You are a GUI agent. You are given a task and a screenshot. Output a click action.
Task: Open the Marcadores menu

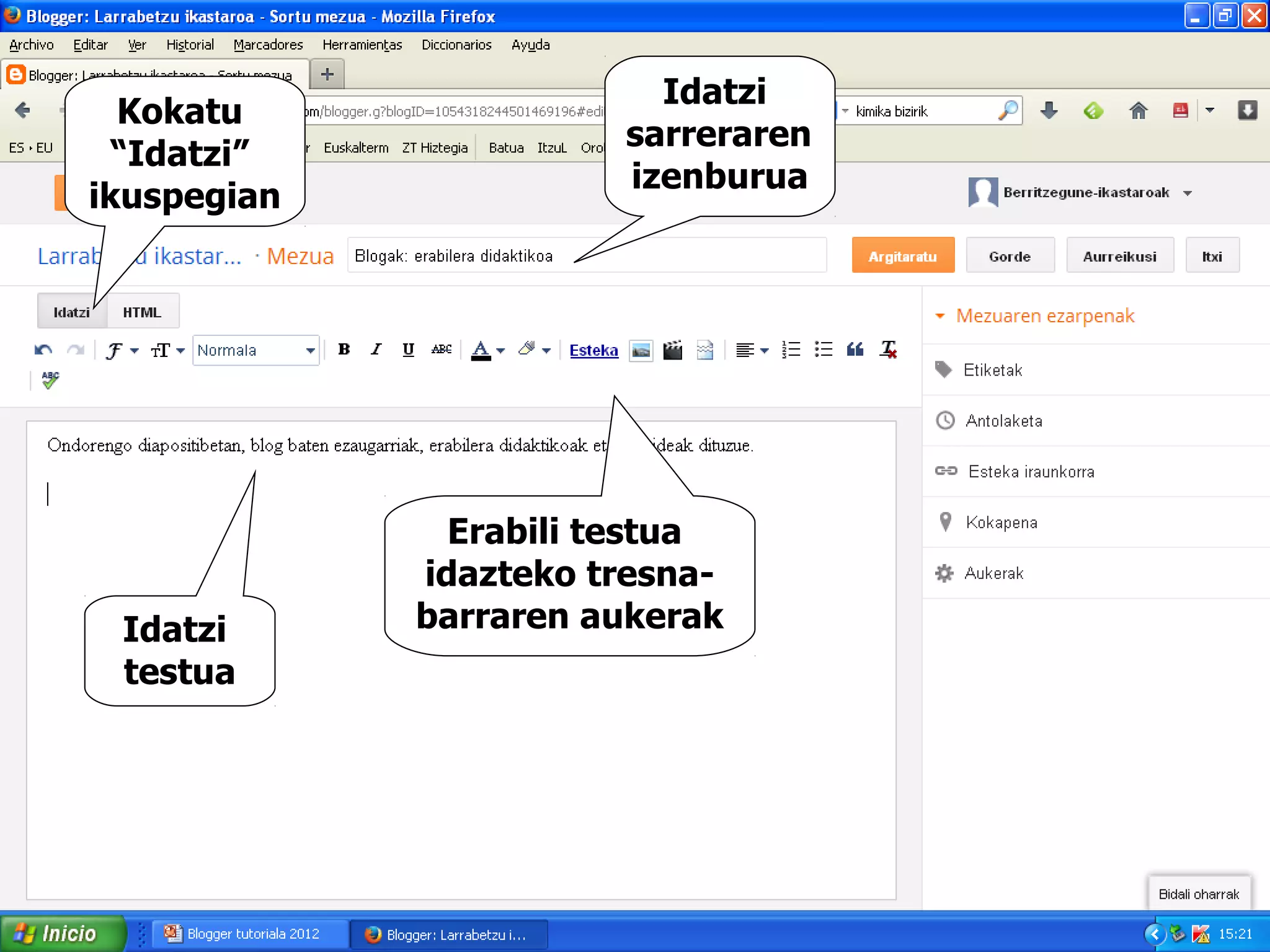click(x=268, y=45)
